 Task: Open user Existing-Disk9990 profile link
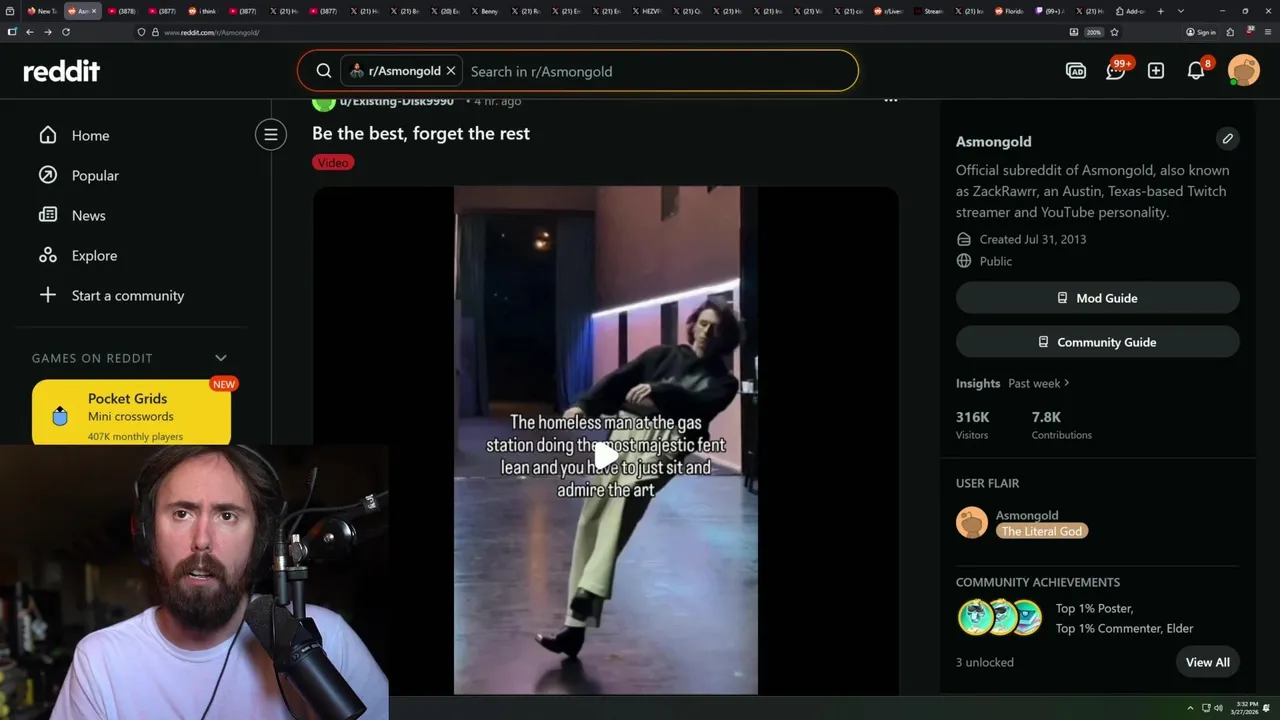click(397, 101)
